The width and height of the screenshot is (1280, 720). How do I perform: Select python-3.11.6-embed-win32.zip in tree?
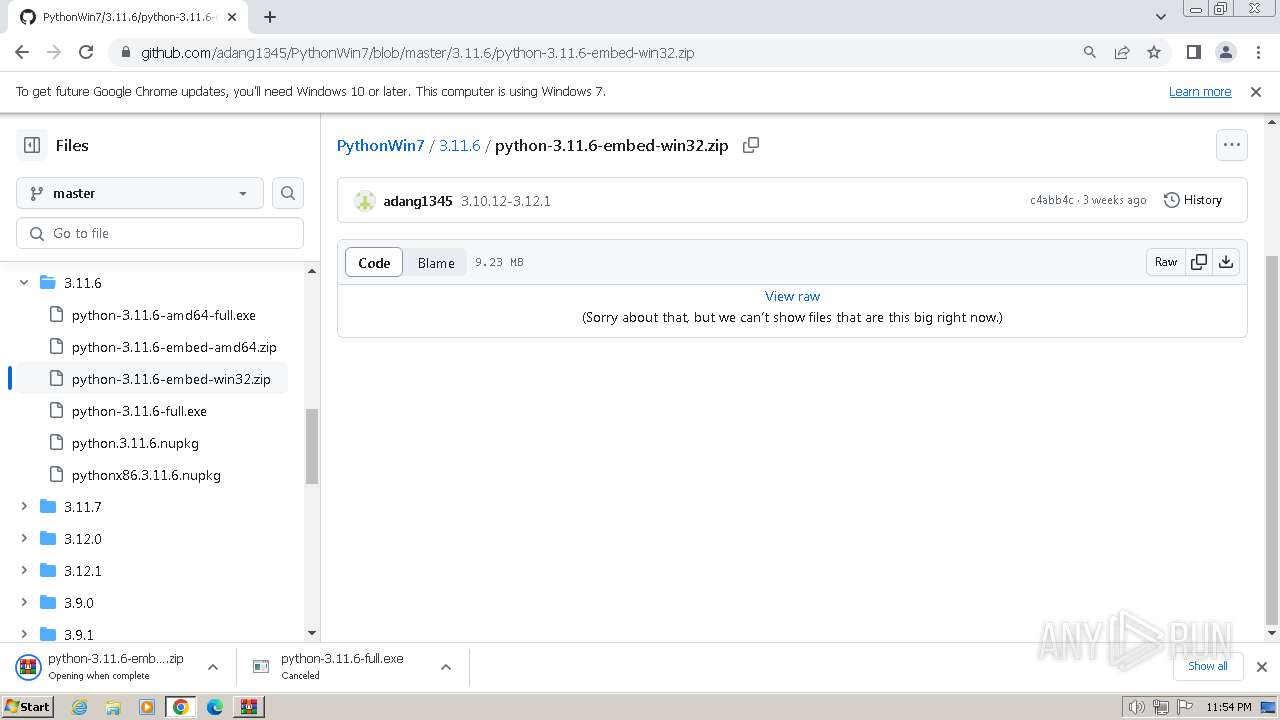click(x=171, y=379)
